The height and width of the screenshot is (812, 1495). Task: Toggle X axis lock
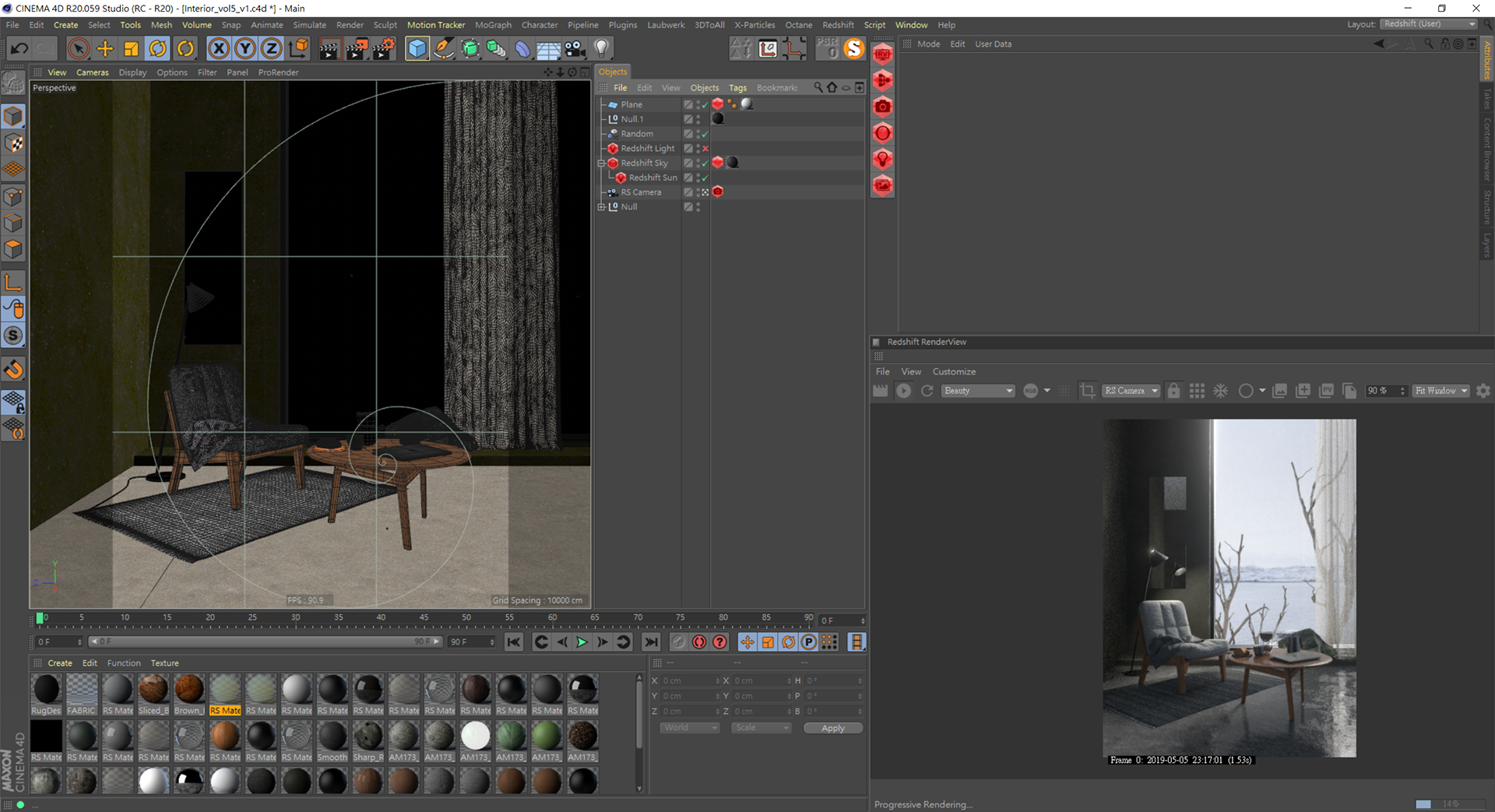pyautogui.click(x=219, y=48)
